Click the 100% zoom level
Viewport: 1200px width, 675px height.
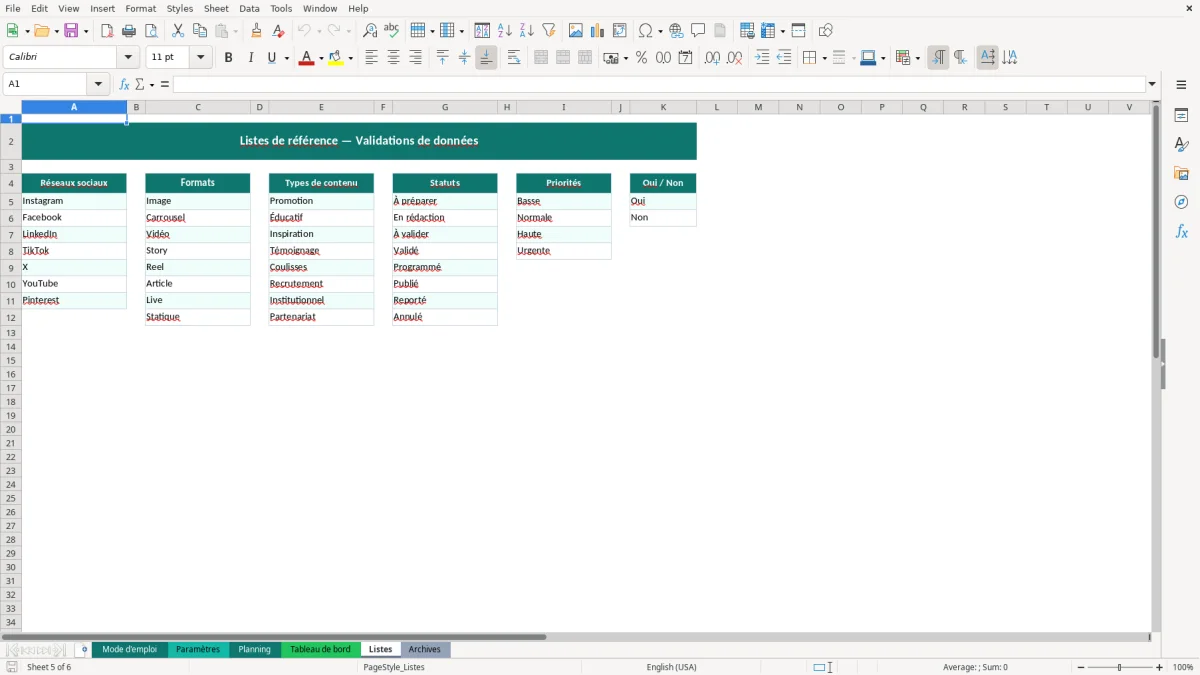[1183, 667]
